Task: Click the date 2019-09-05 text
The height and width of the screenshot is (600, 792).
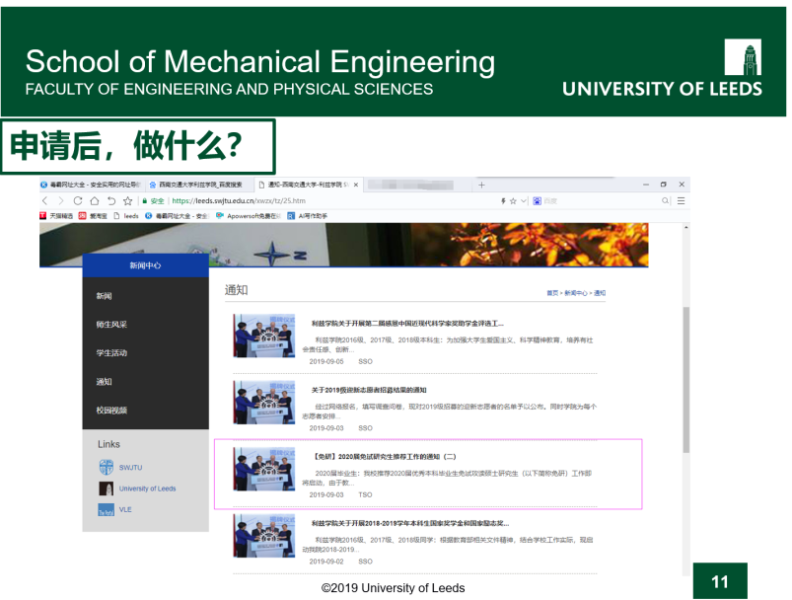Action: (x=326, y=362)
